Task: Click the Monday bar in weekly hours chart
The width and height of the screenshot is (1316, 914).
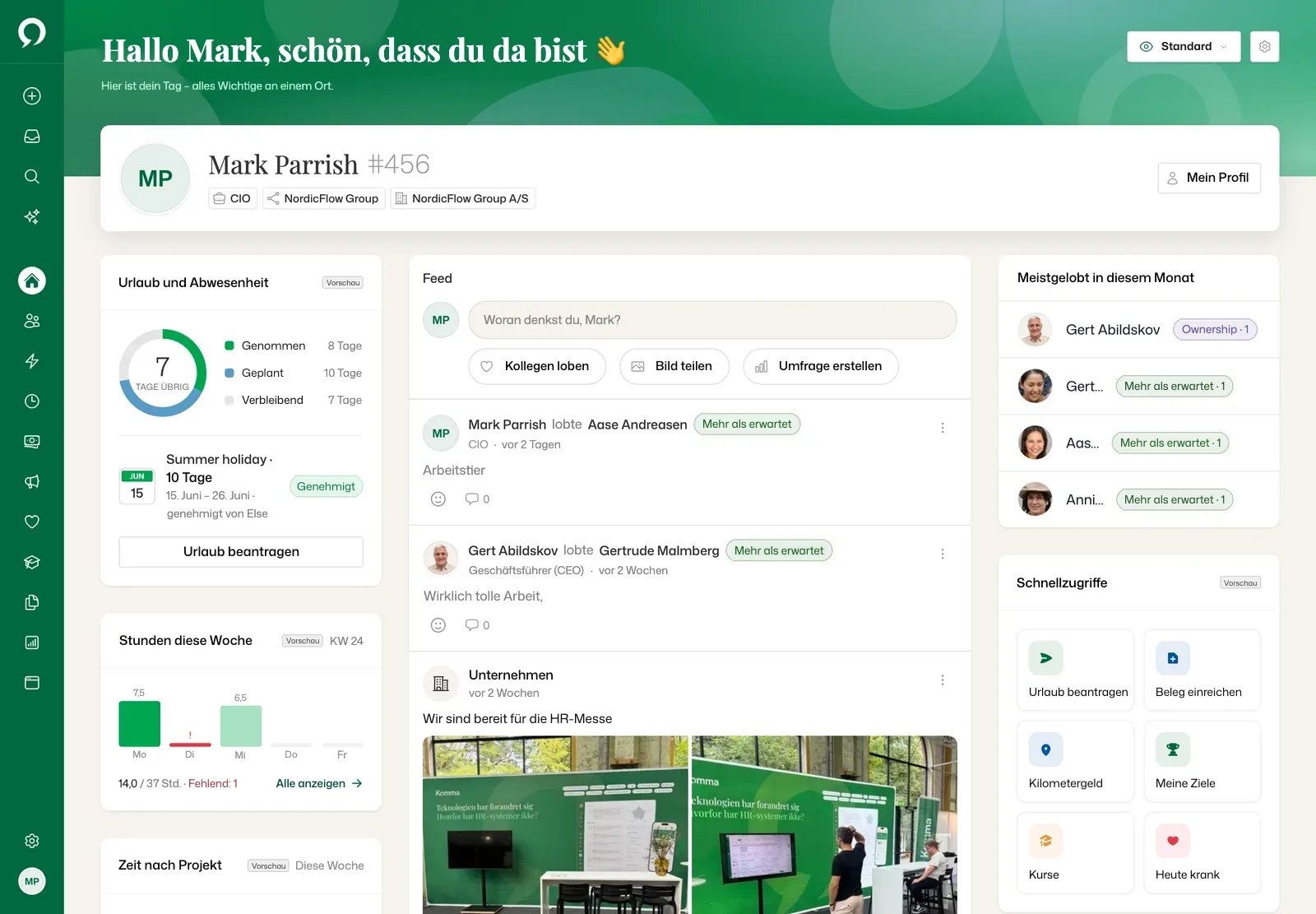Action: [x=140, y=724]
